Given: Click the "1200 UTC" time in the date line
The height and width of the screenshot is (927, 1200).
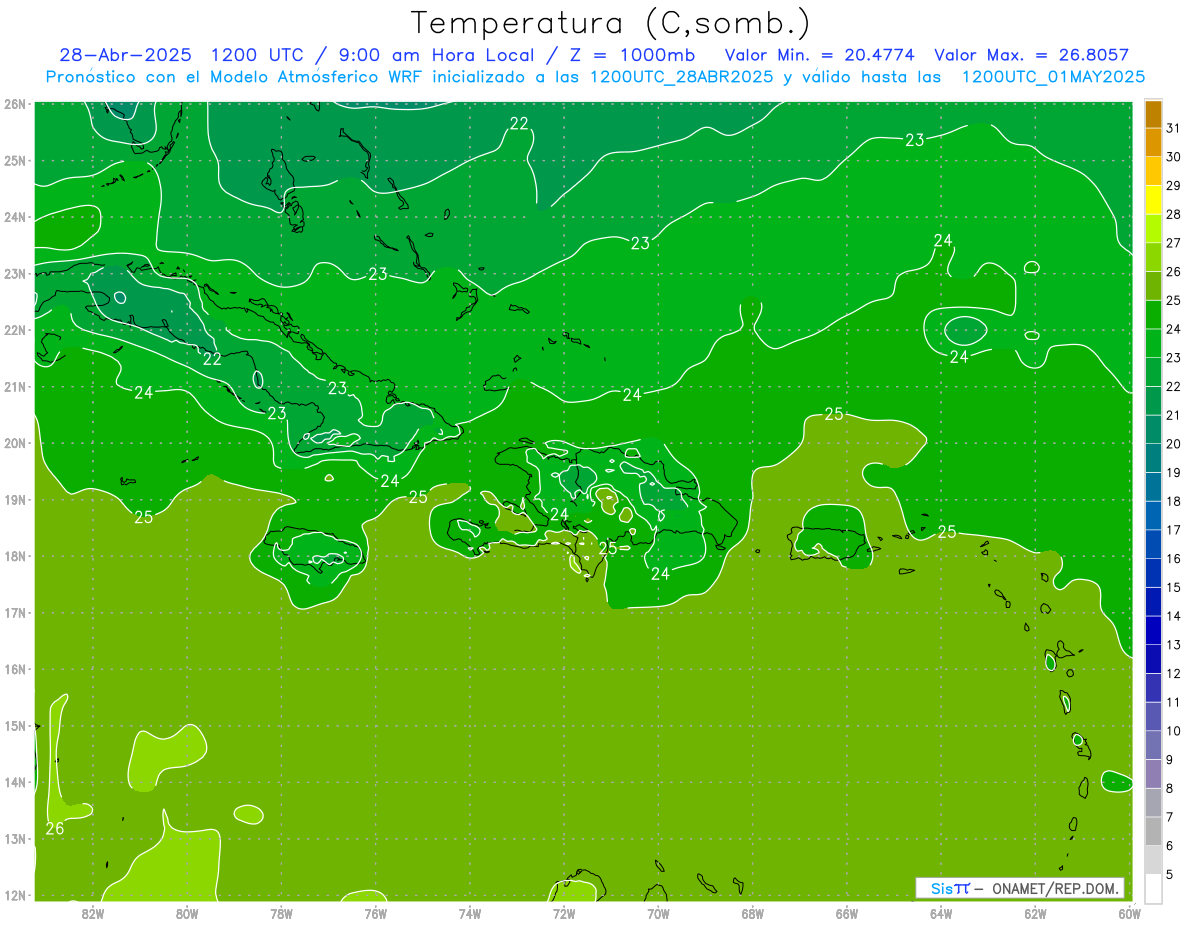Looking at the screenshot, I should [258, 56].
